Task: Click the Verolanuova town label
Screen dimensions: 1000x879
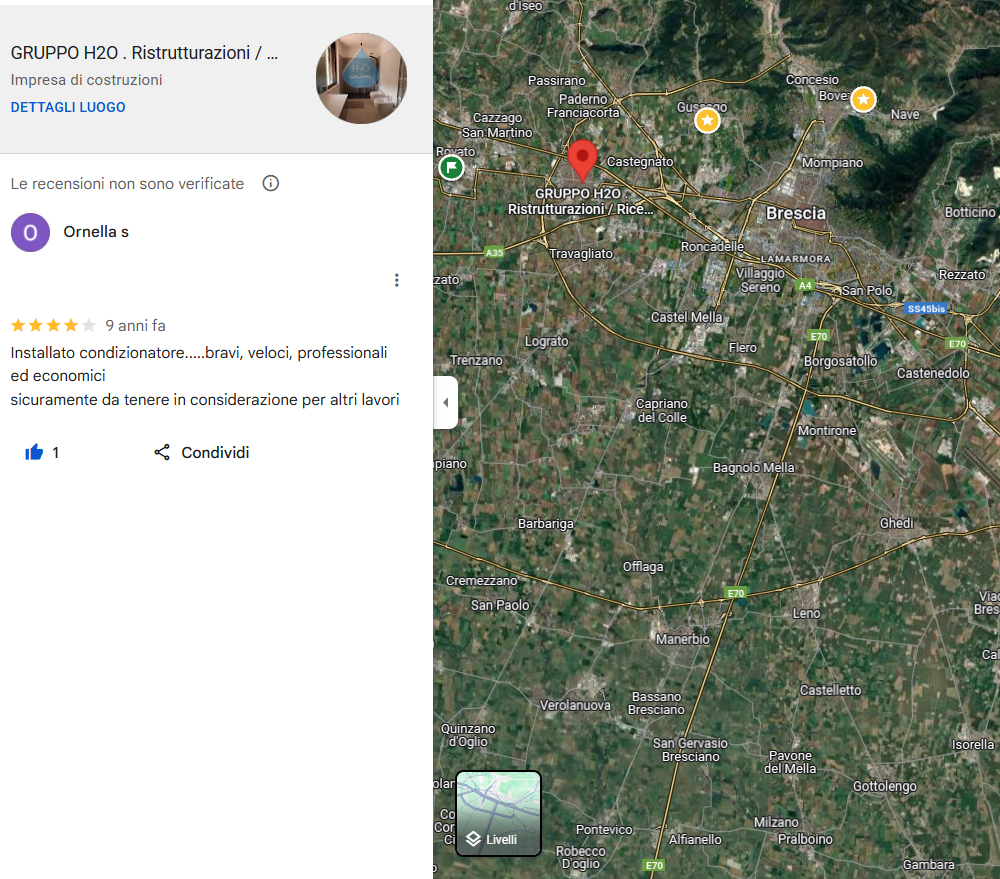Action: (x=575, y=705)
